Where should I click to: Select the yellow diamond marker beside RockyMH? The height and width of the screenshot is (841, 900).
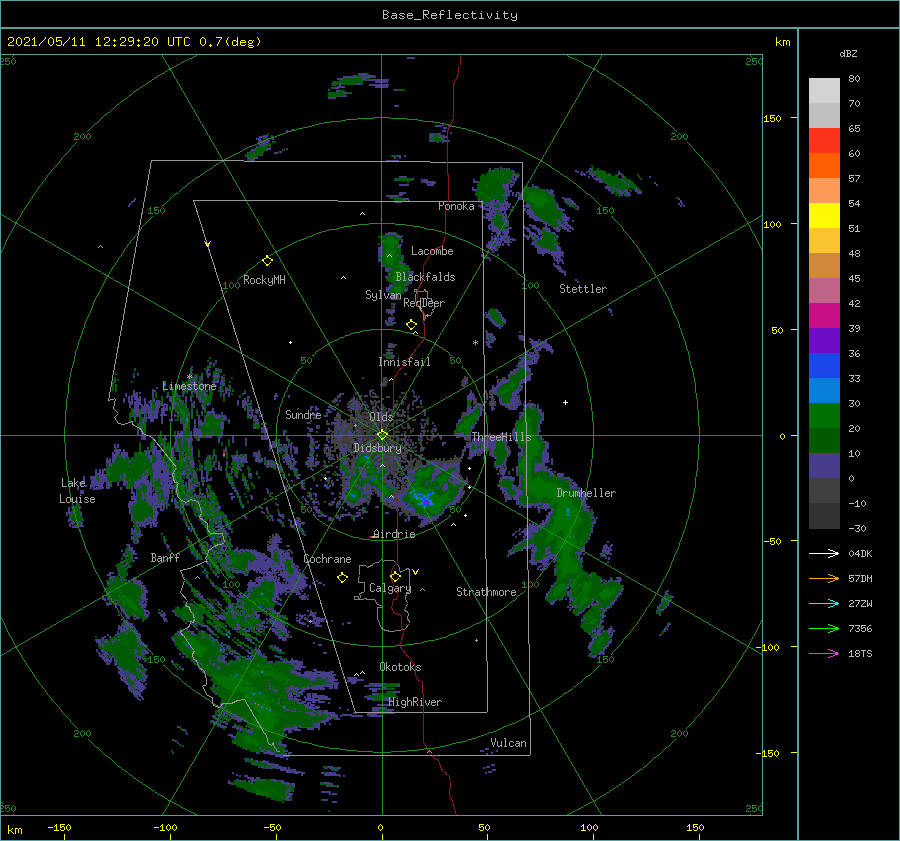tap(267, 261)
